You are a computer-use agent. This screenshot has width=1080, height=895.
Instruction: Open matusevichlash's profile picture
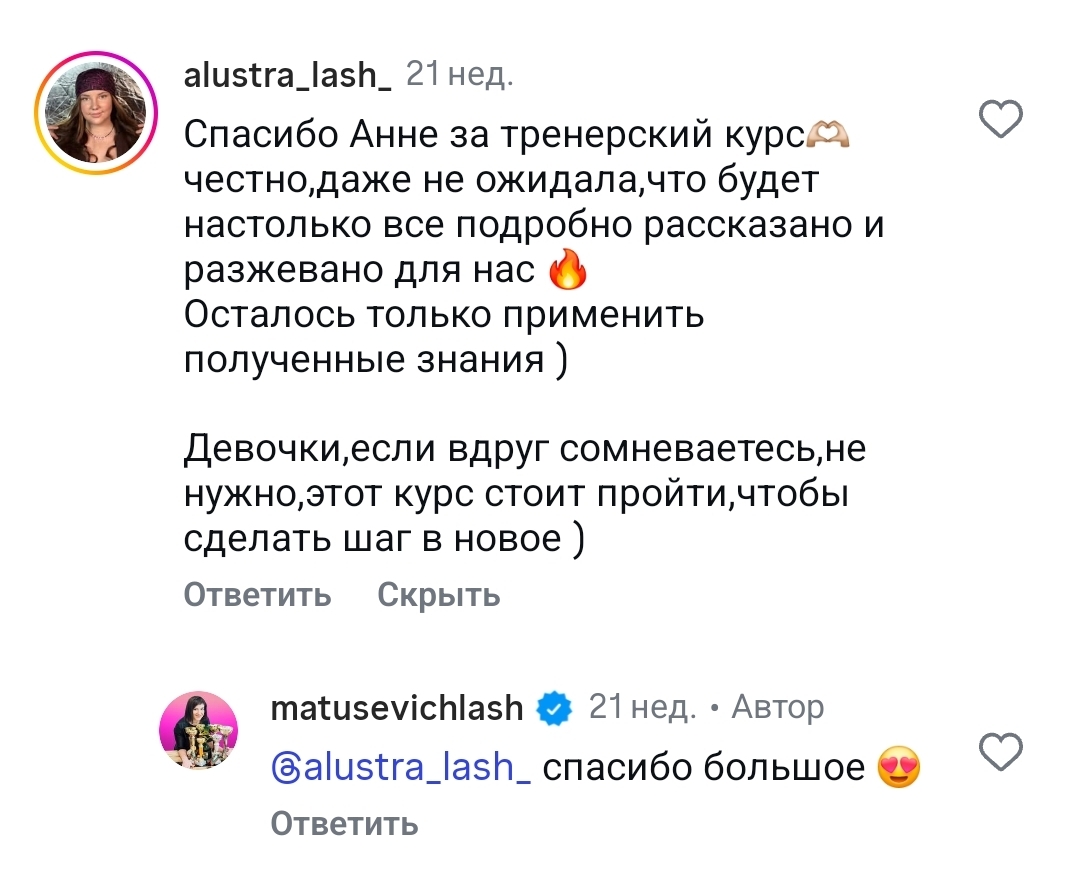click(199, 730)
